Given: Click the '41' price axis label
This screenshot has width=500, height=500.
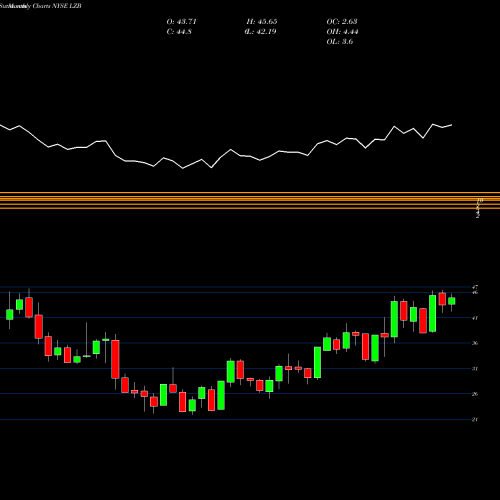Looking at the screenshot, I should tap(475, 318).
